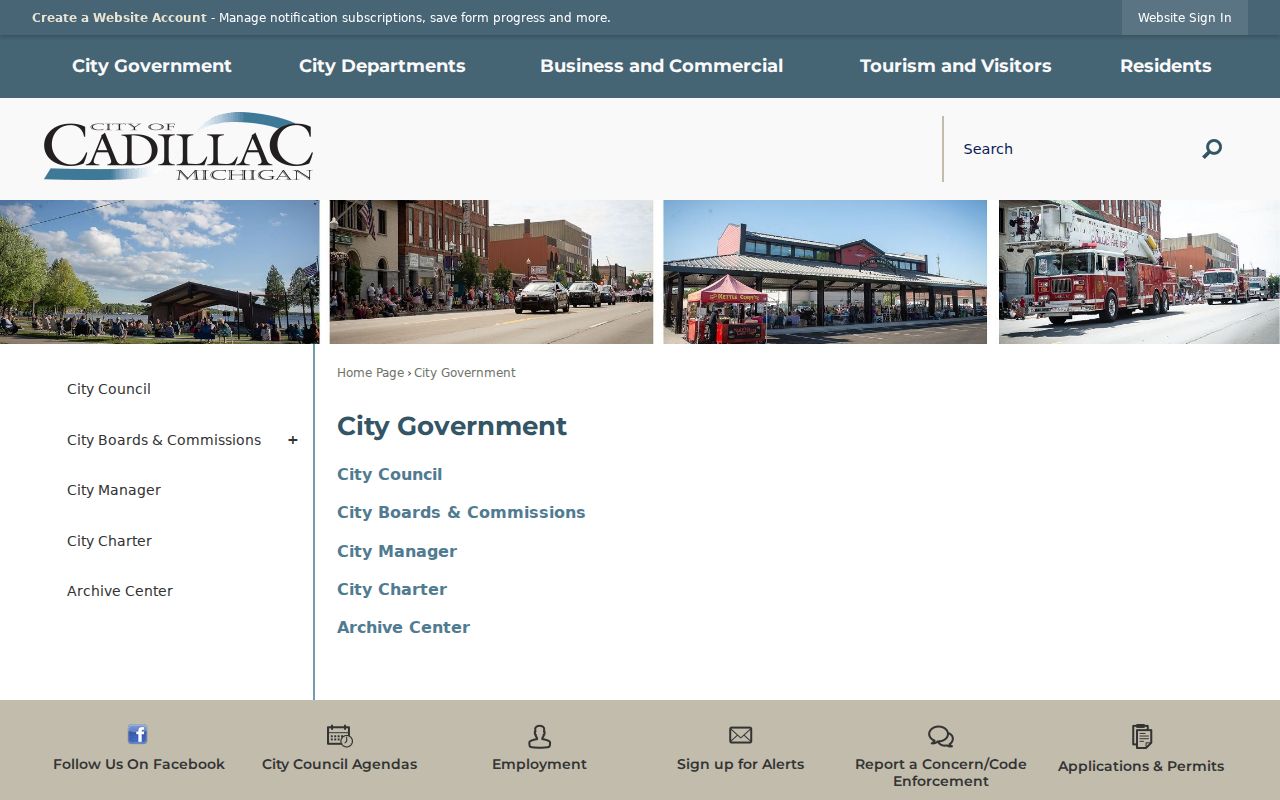Viewport: 1280px width, 800px height.
Task: Open the Facebook icon in footer
Action: click(138, 734)
